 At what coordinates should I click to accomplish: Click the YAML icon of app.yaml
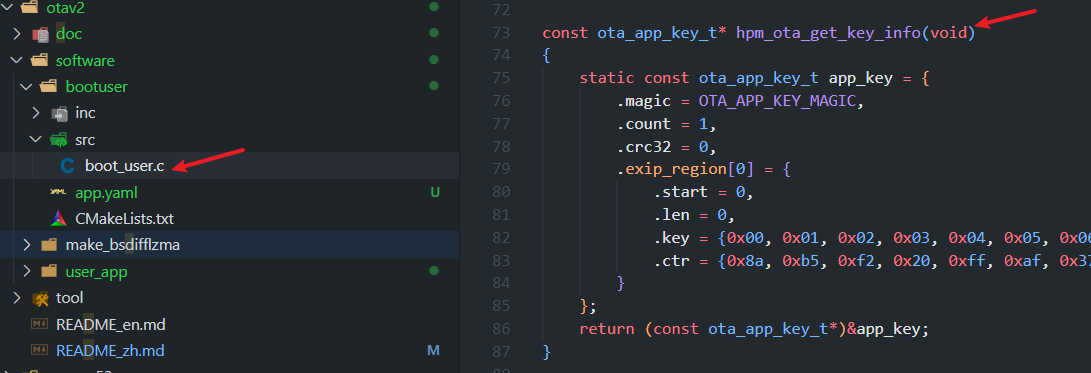[x=59, y=193]
